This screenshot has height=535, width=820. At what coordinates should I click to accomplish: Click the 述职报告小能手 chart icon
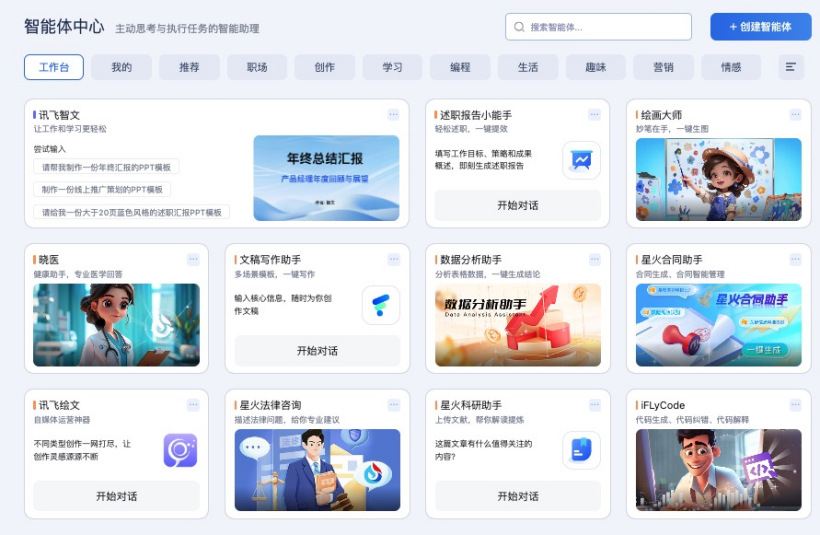582,160
